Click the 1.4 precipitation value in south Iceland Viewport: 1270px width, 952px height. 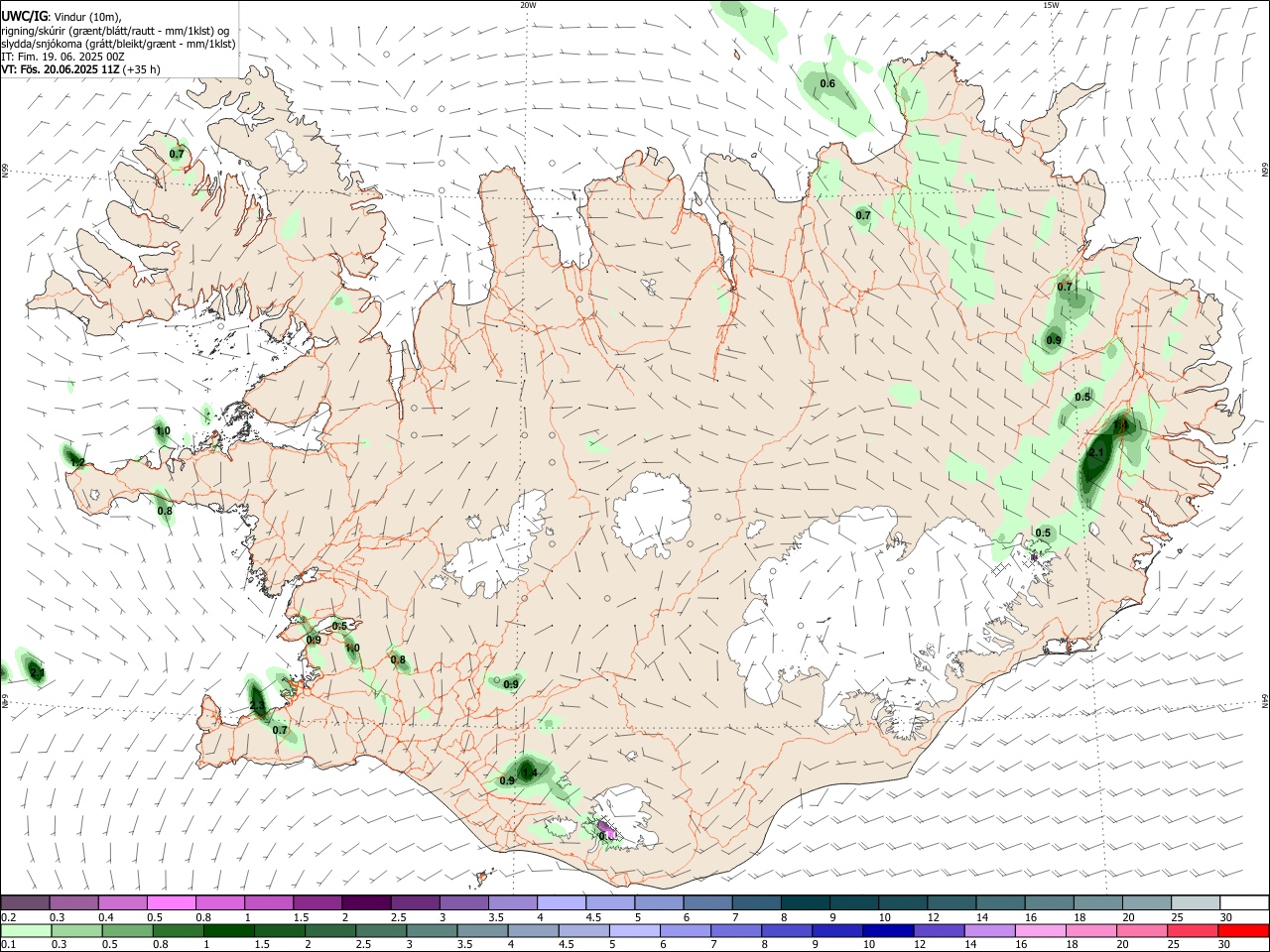529,773
